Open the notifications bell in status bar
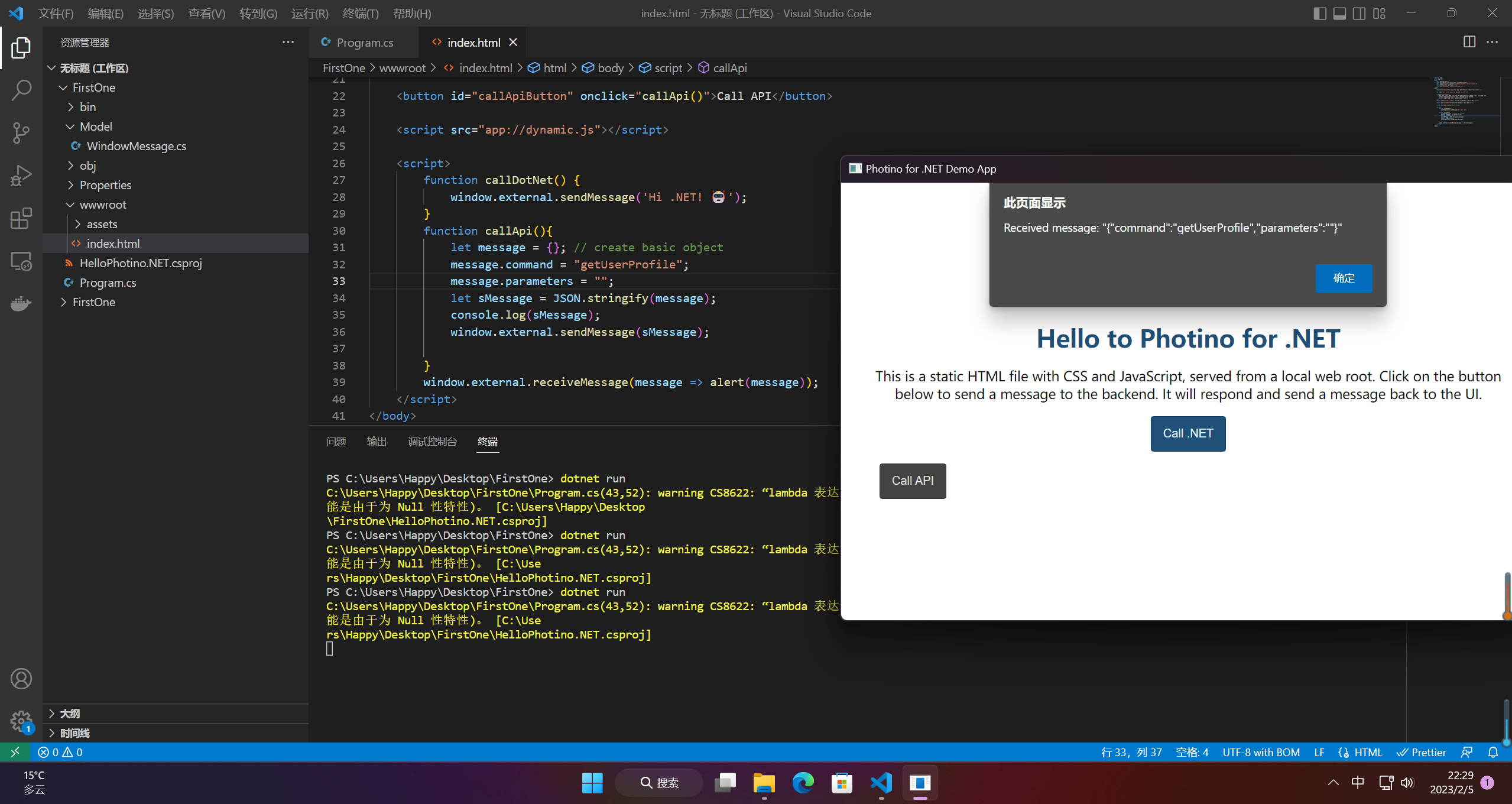The image size is (1512, 804). 1493,752
